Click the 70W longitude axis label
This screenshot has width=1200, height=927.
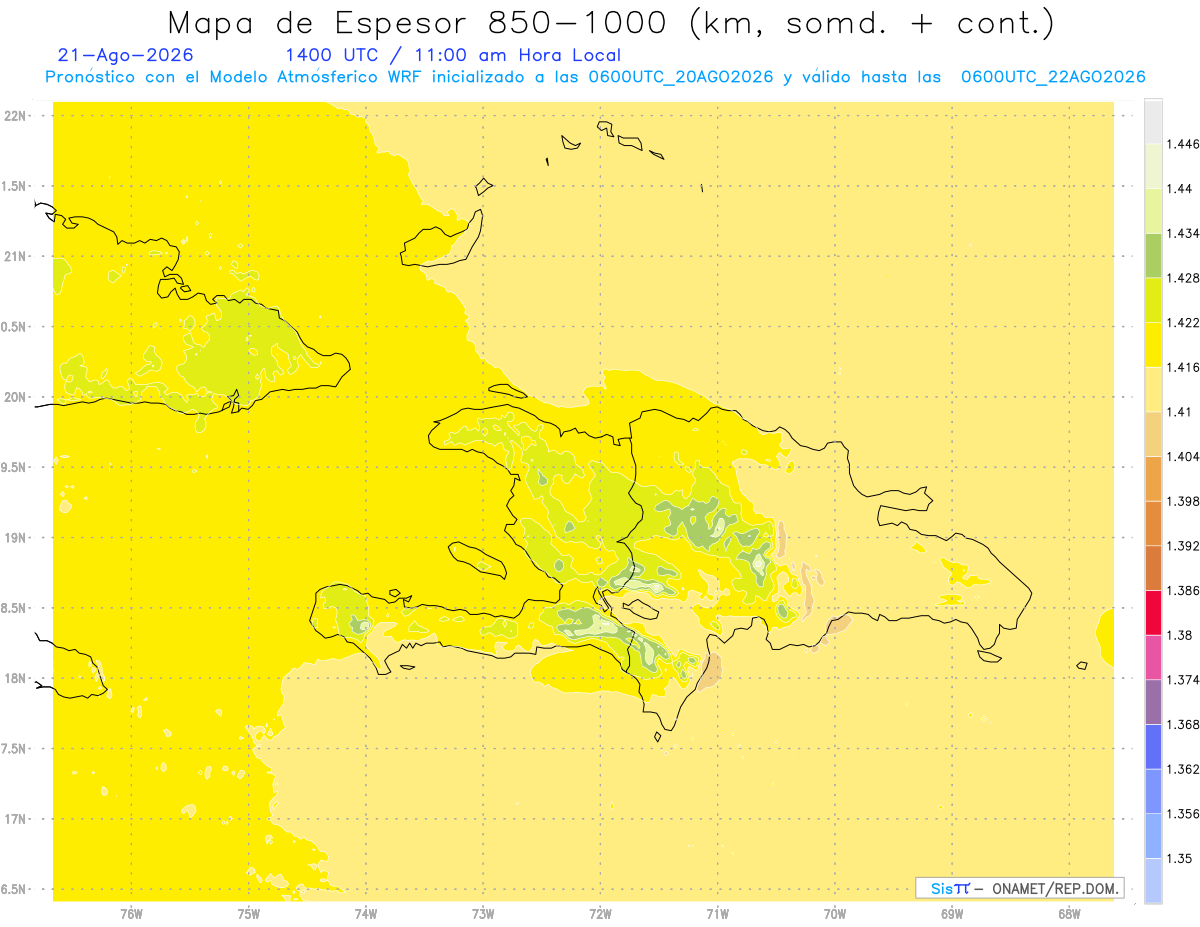(835, 914)
